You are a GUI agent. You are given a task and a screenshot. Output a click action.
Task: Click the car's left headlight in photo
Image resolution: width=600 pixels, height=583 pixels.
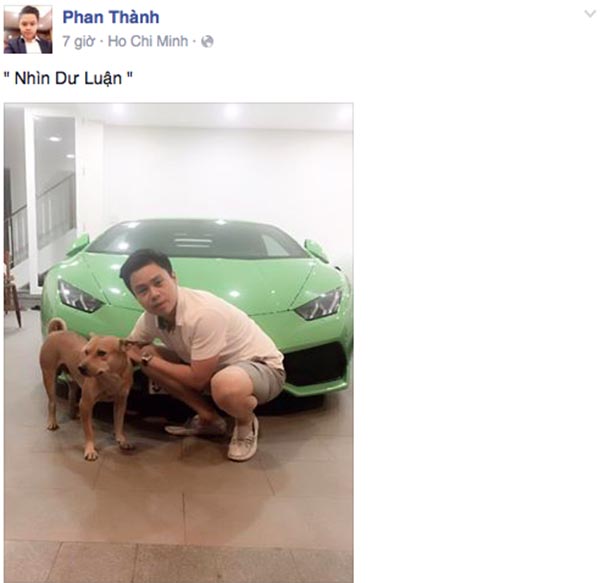point(79,296)
